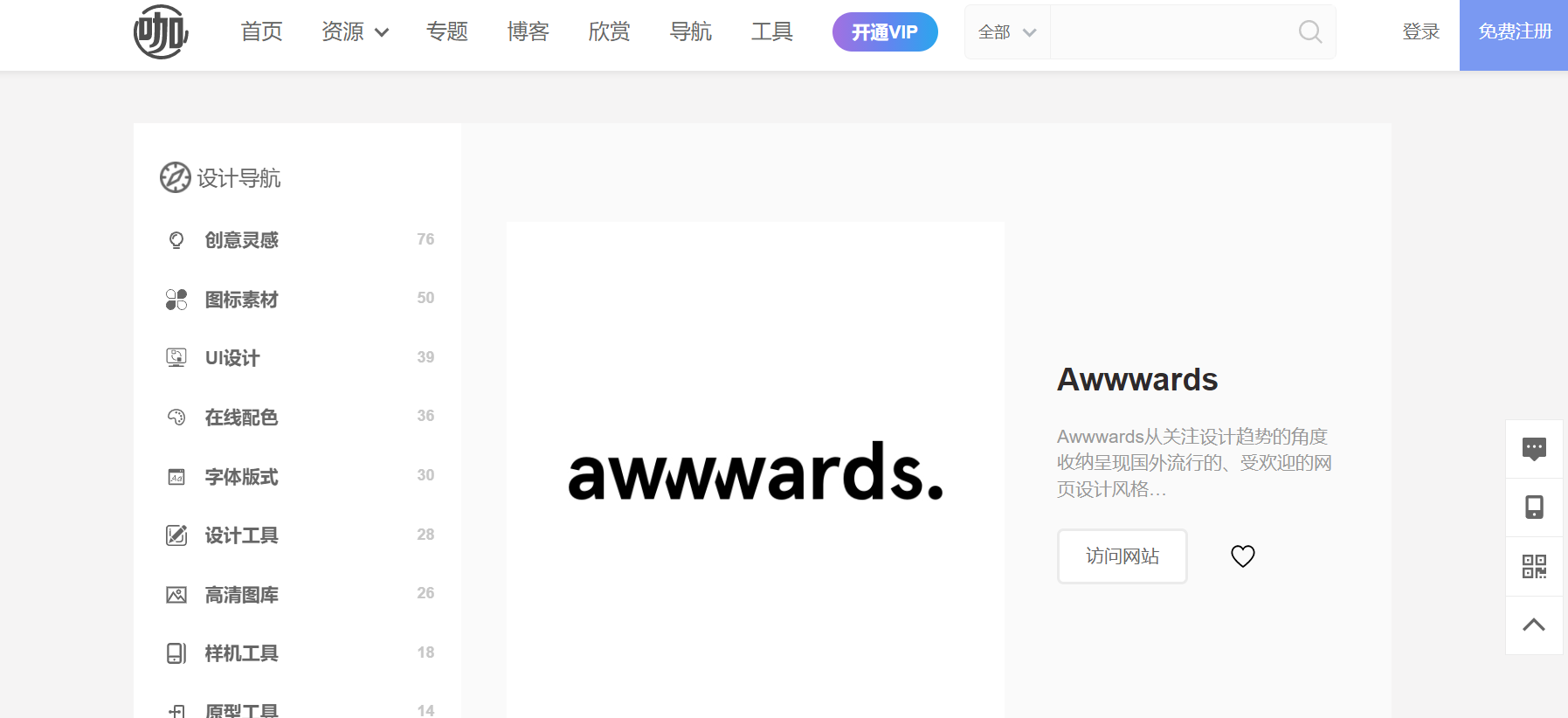Show the QR code icon
The width and height of the screenshot is (1568, 718).
(x=1534, y=566)
